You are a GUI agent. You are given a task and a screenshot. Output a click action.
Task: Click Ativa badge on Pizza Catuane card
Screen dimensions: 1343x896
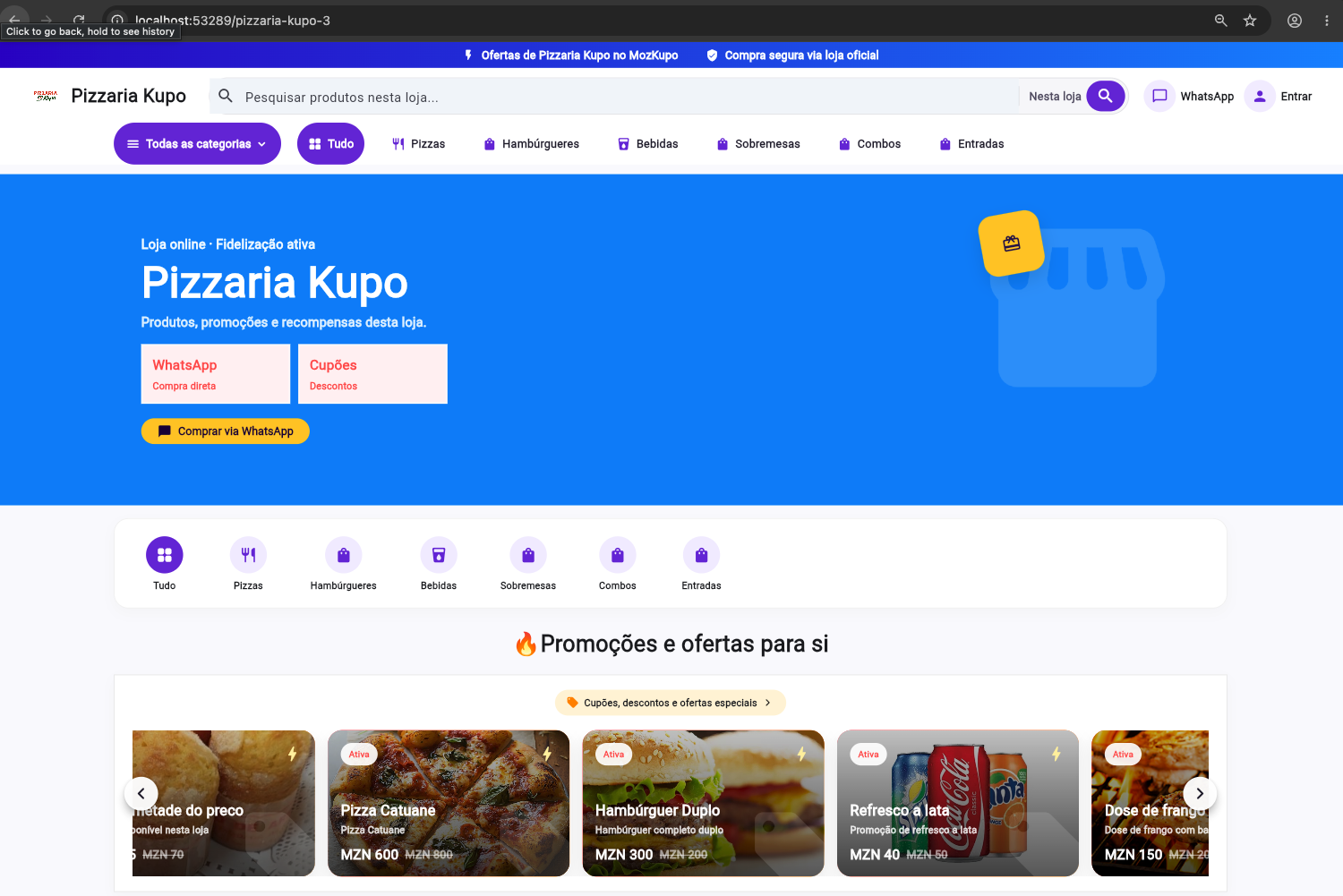359,755
